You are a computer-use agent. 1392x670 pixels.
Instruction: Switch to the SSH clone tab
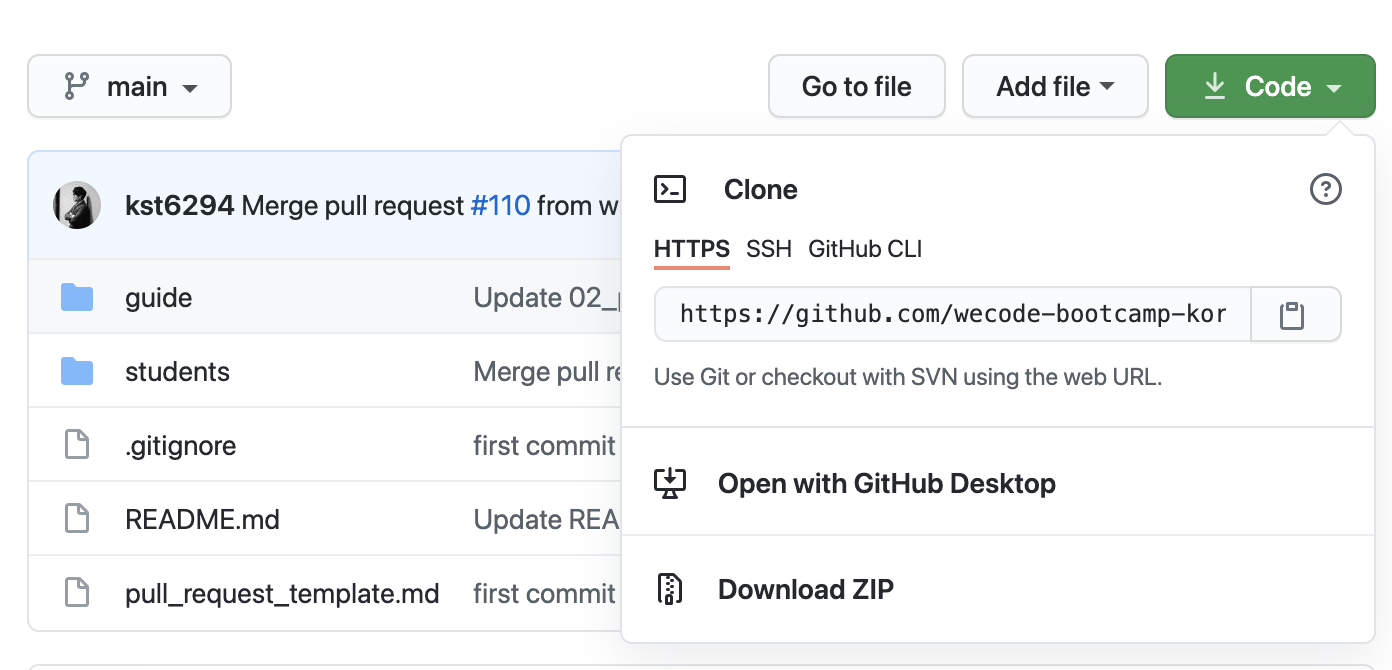(769, 249)
